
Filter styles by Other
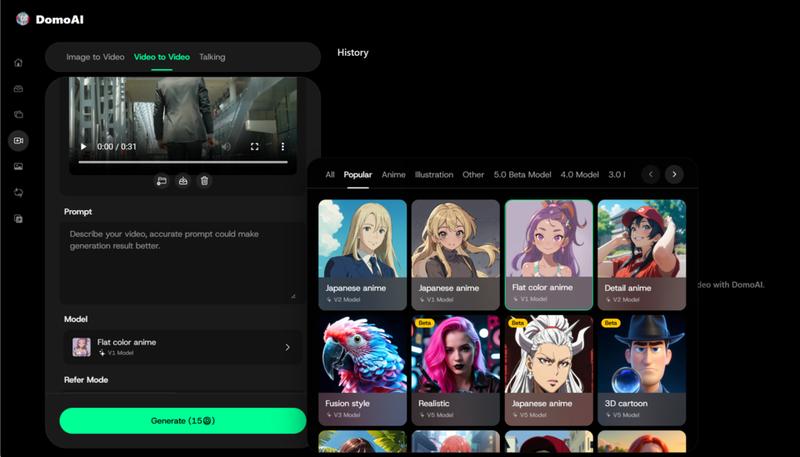tap(473, 174)
